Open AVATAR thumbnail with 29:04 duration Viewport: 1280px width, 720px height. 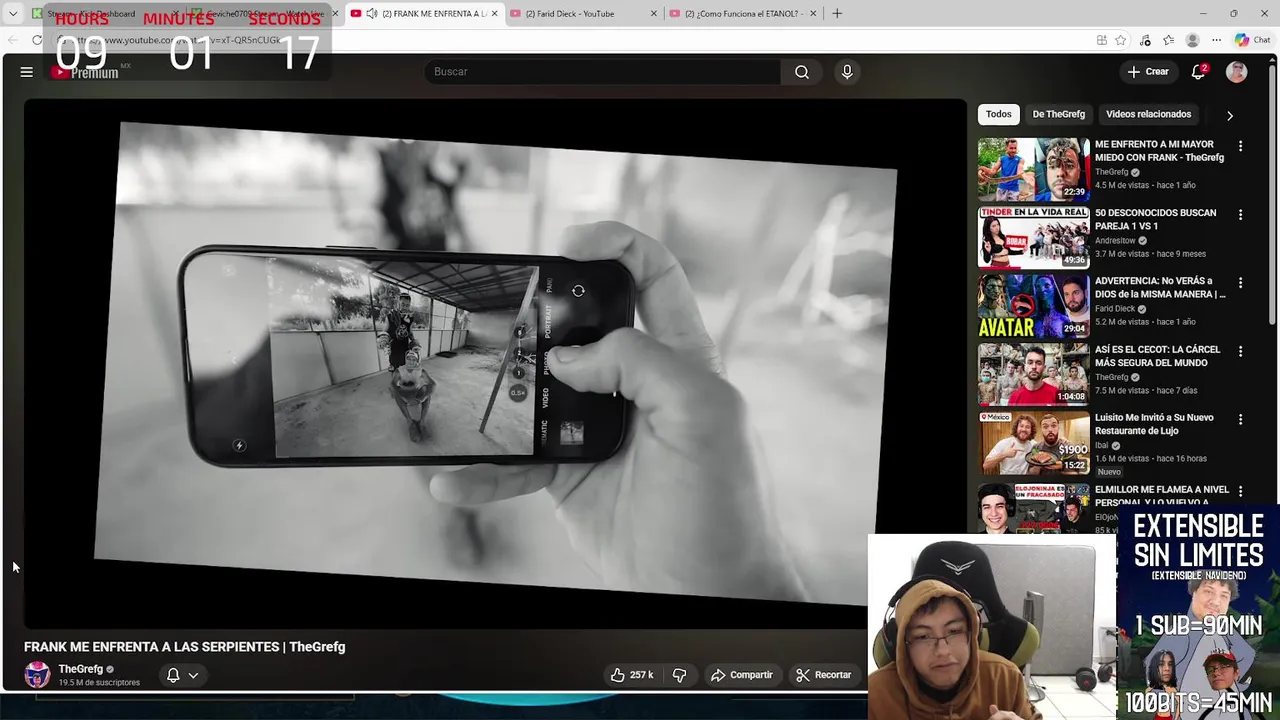1033,306
